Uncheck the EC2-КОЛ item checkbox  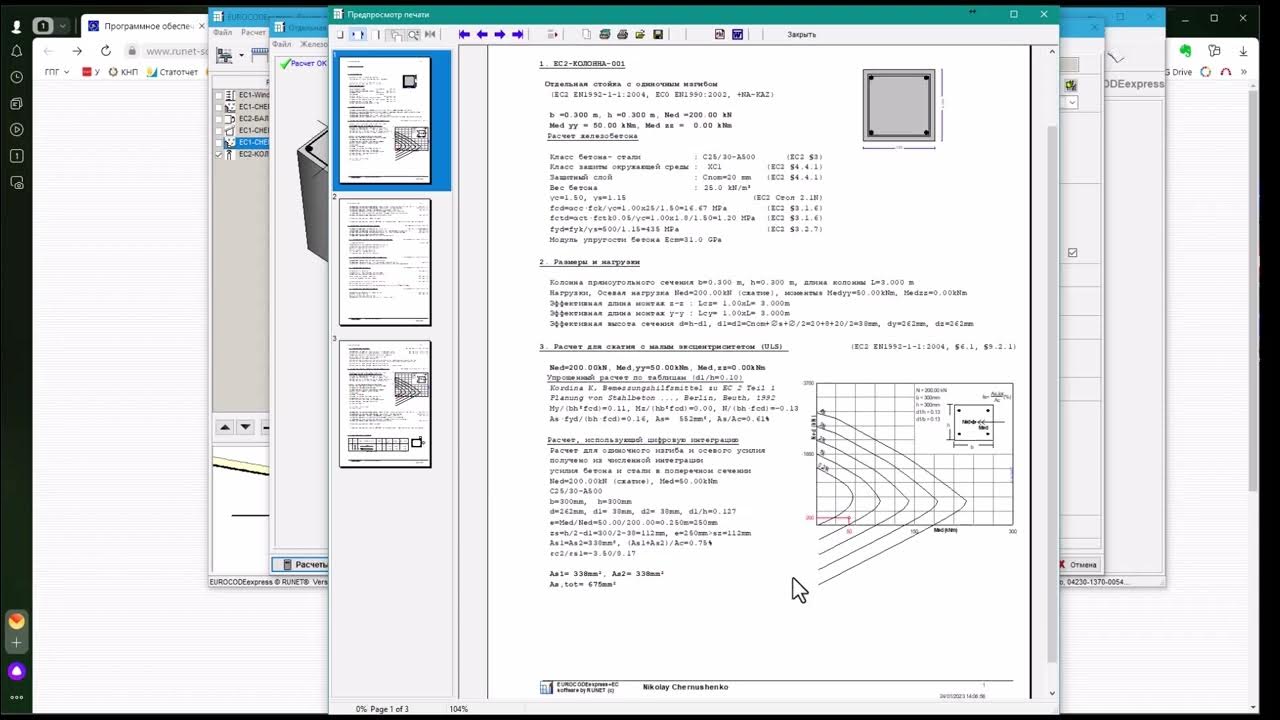pos(220,155)
